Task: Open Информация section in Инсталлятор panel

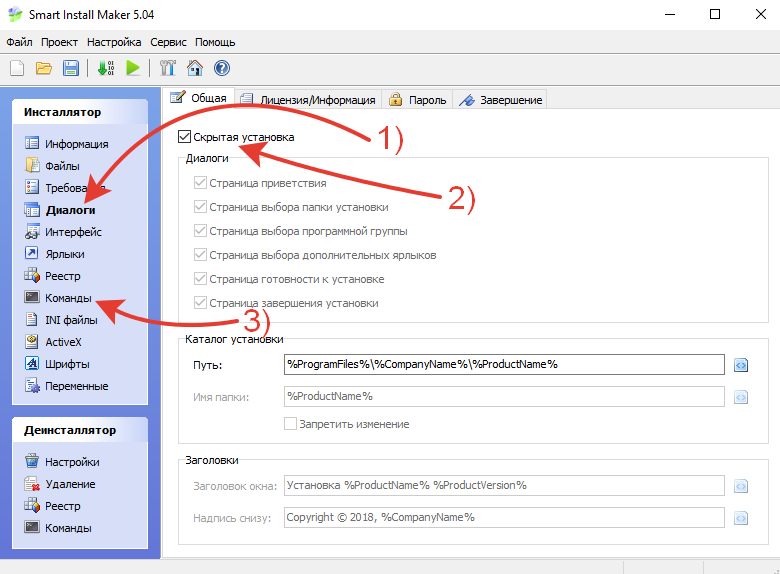Action: point(67,144)
